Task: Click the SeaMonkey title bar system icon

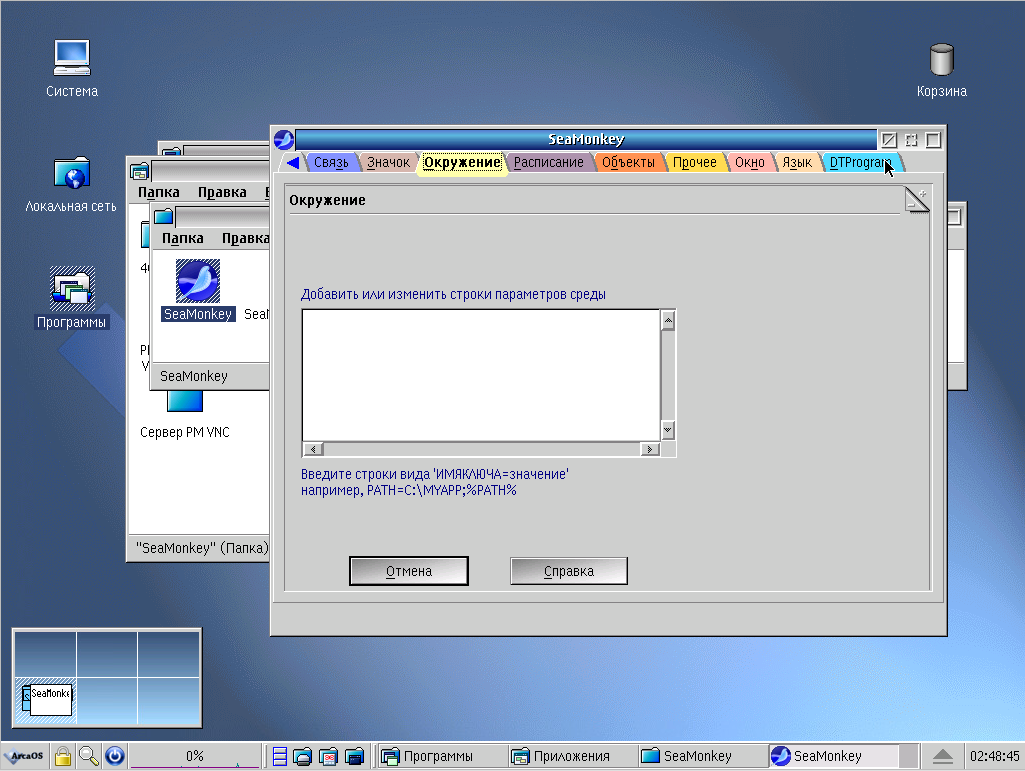Action: click(x=284, y=139)
